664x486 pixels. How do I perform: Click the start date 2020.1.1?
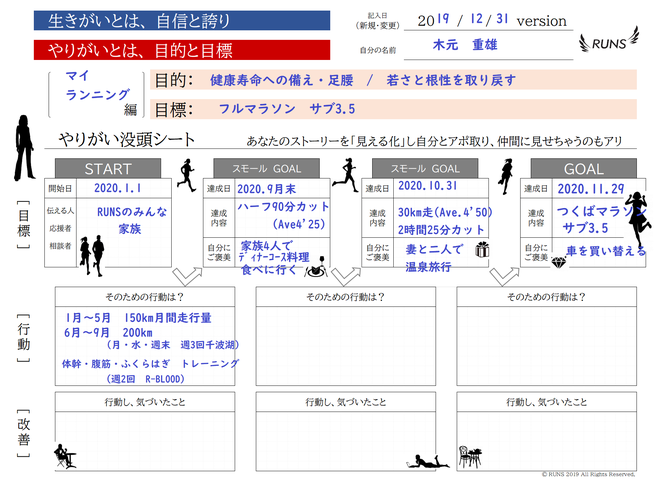point(118,188)
